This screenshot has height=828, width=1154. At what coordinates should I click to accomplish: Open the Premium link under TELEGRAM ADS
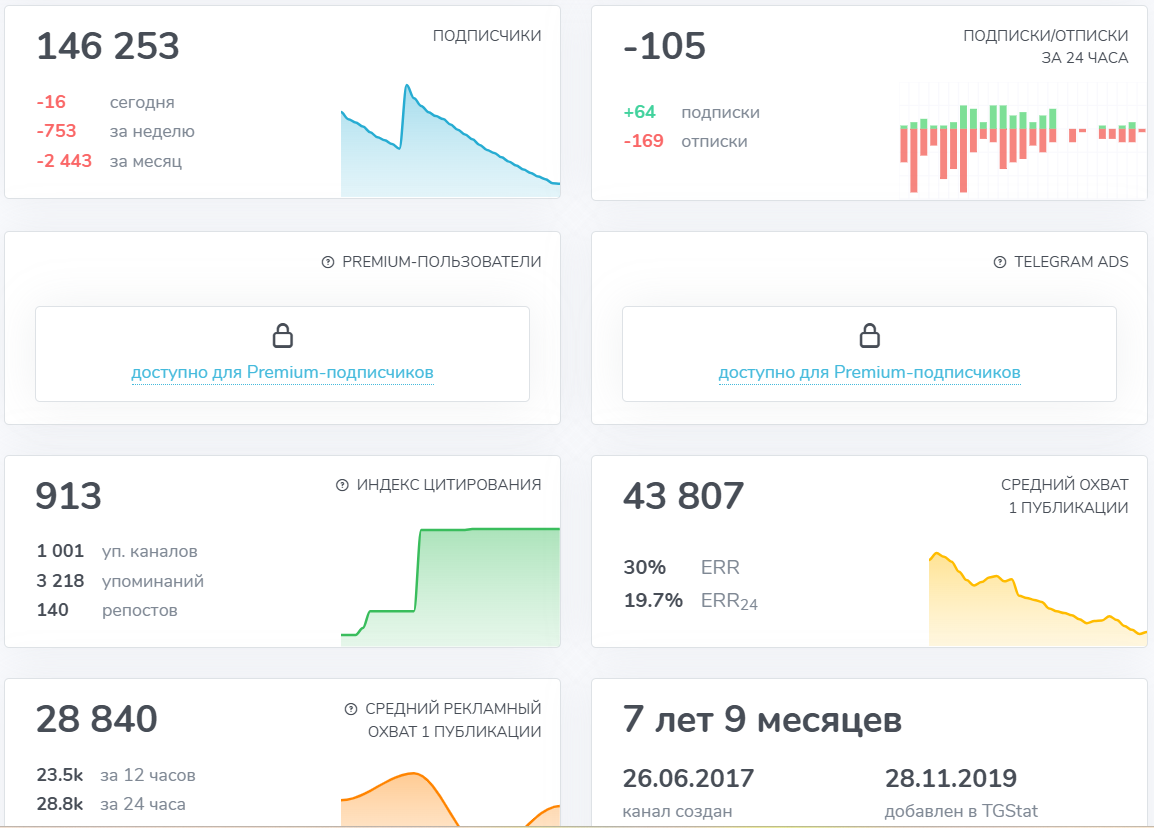pos(869,372)
